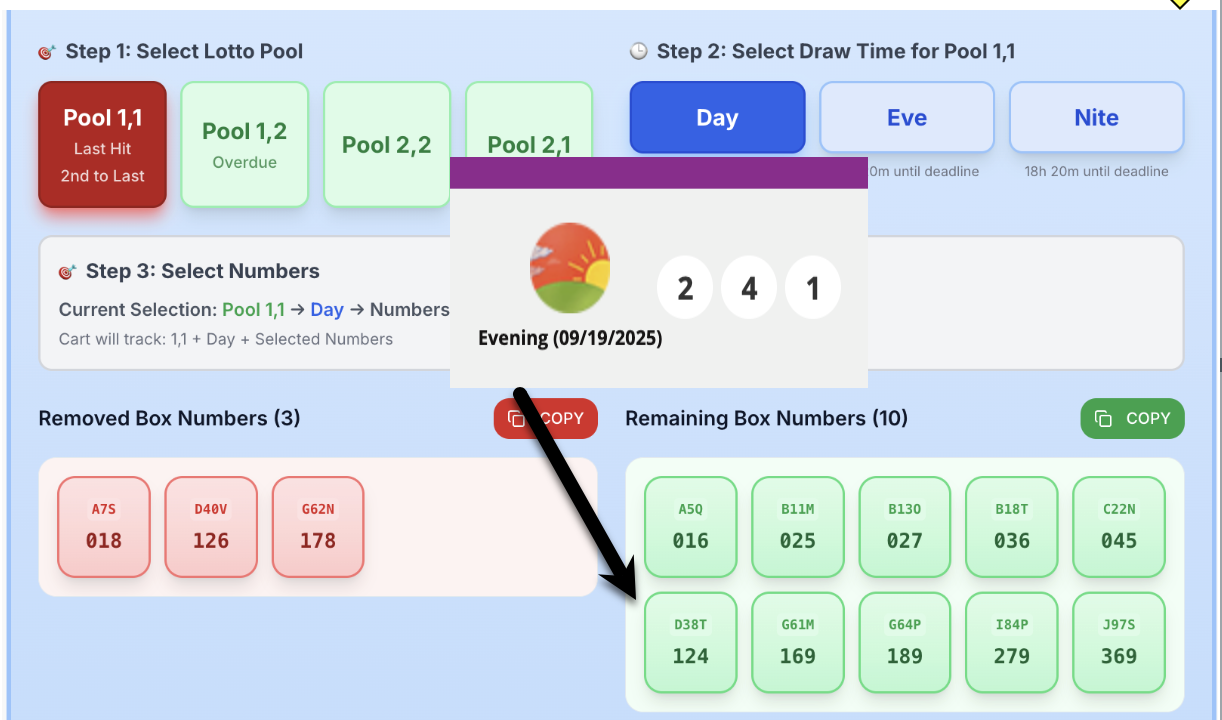Click removed number tile 178
1222x720 pixels.
tap(318, 527)
